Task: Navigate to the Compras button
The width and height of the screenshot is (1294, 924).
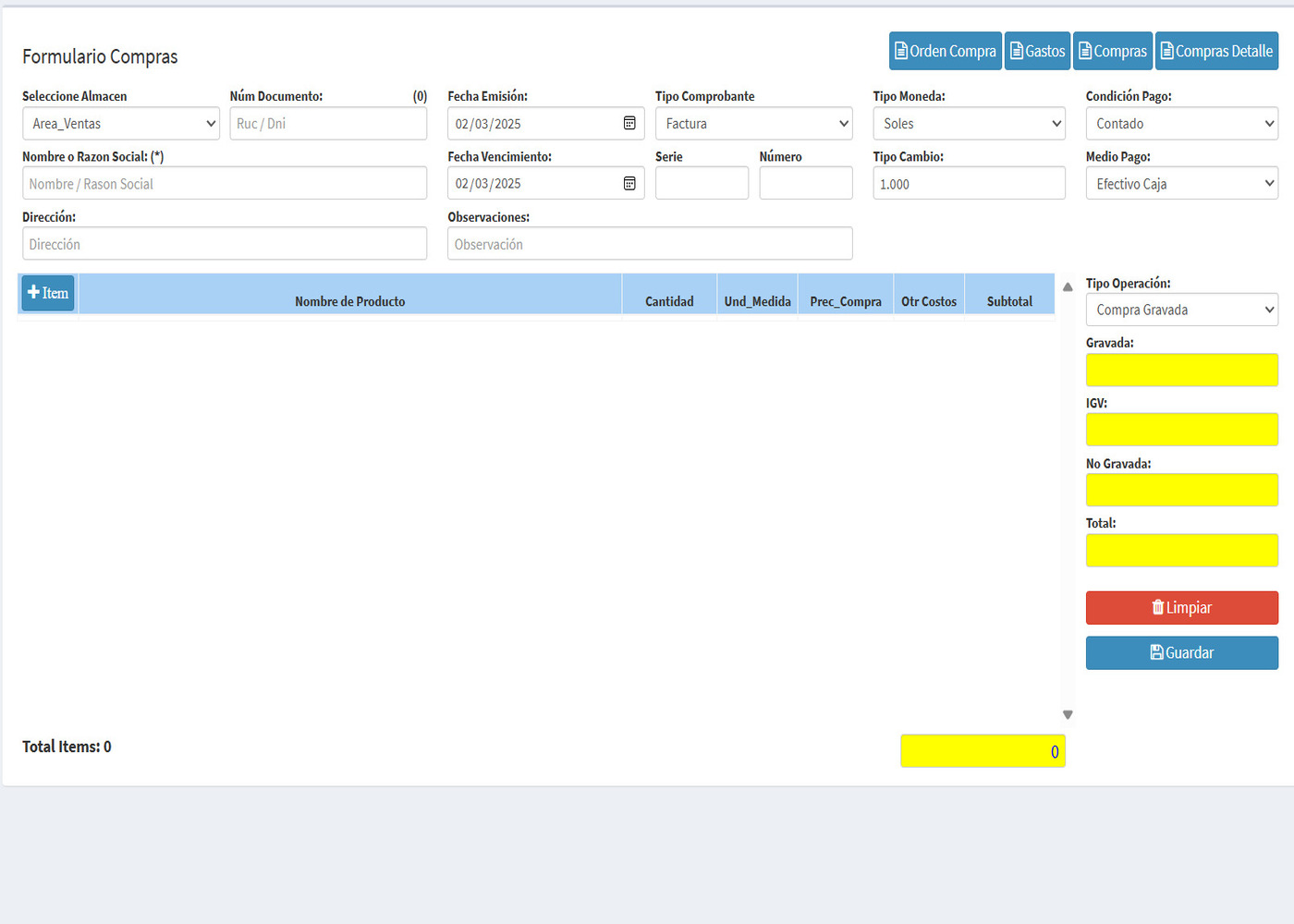Action: pyautogui.click(x=1113, y=51)
